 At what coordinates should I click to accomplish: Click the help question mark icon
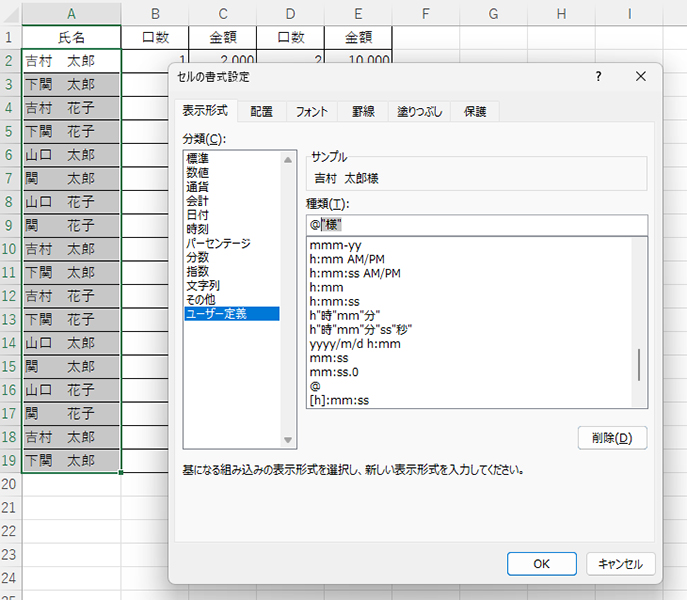point(598,77)
